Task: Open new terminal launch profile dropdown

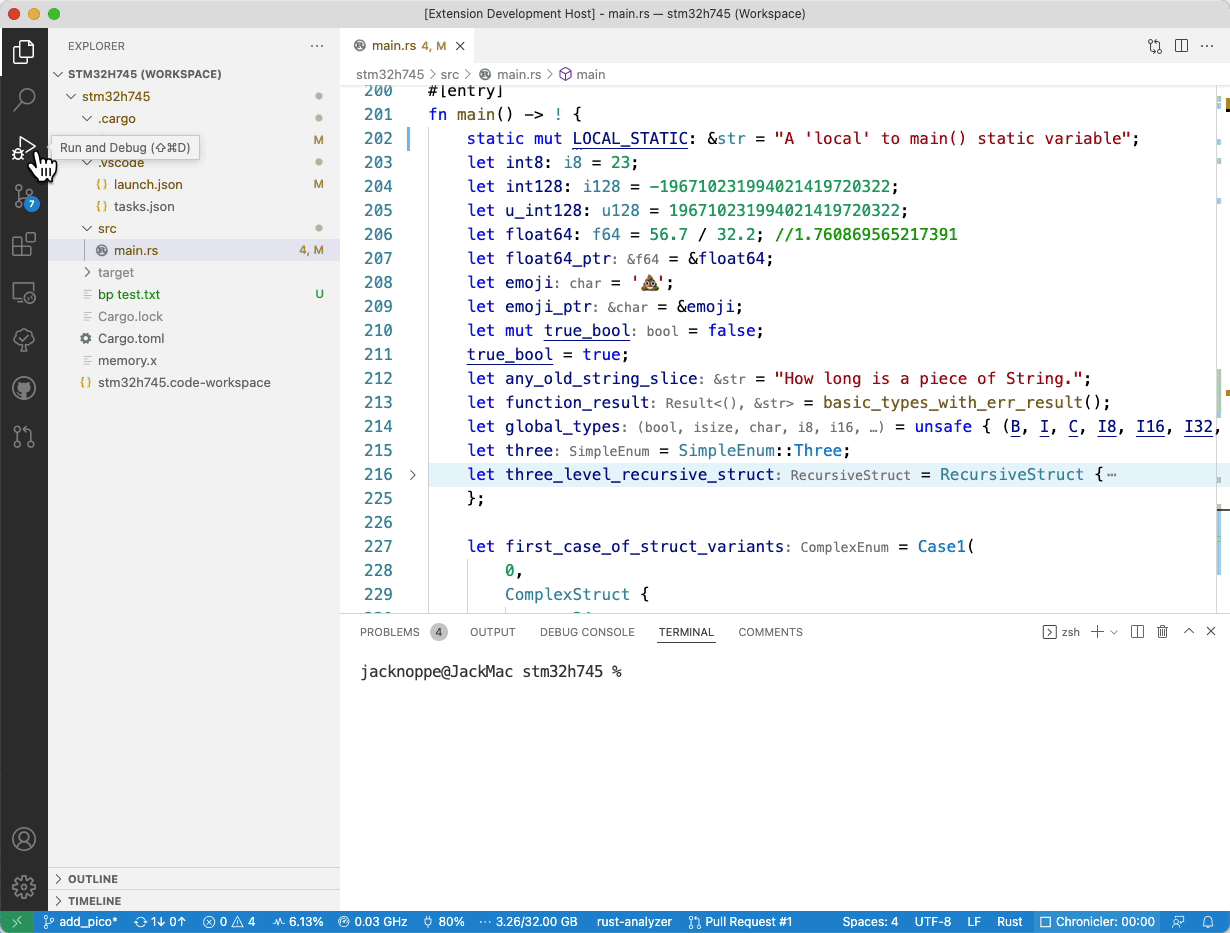Action: [x=1115, y=632]
